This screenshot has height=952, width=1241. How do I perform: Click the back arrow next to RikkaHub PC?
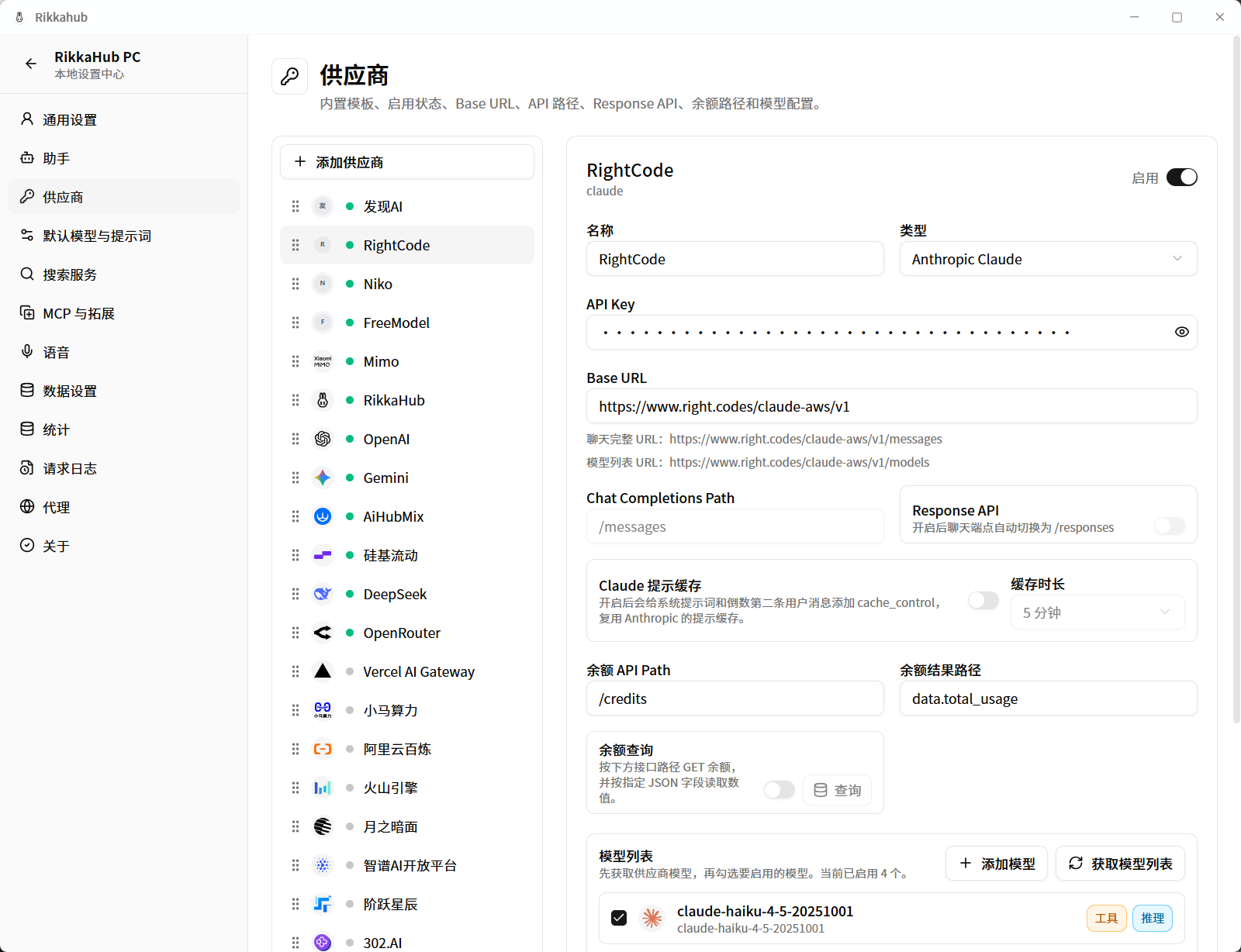pos(30,64)
